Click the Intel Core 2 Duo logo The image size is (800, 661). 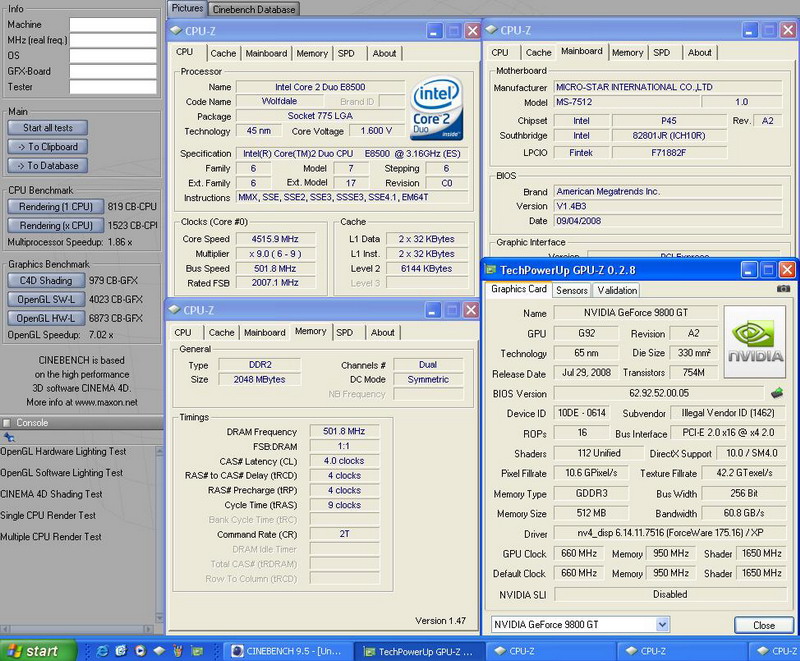click(437, 110)
